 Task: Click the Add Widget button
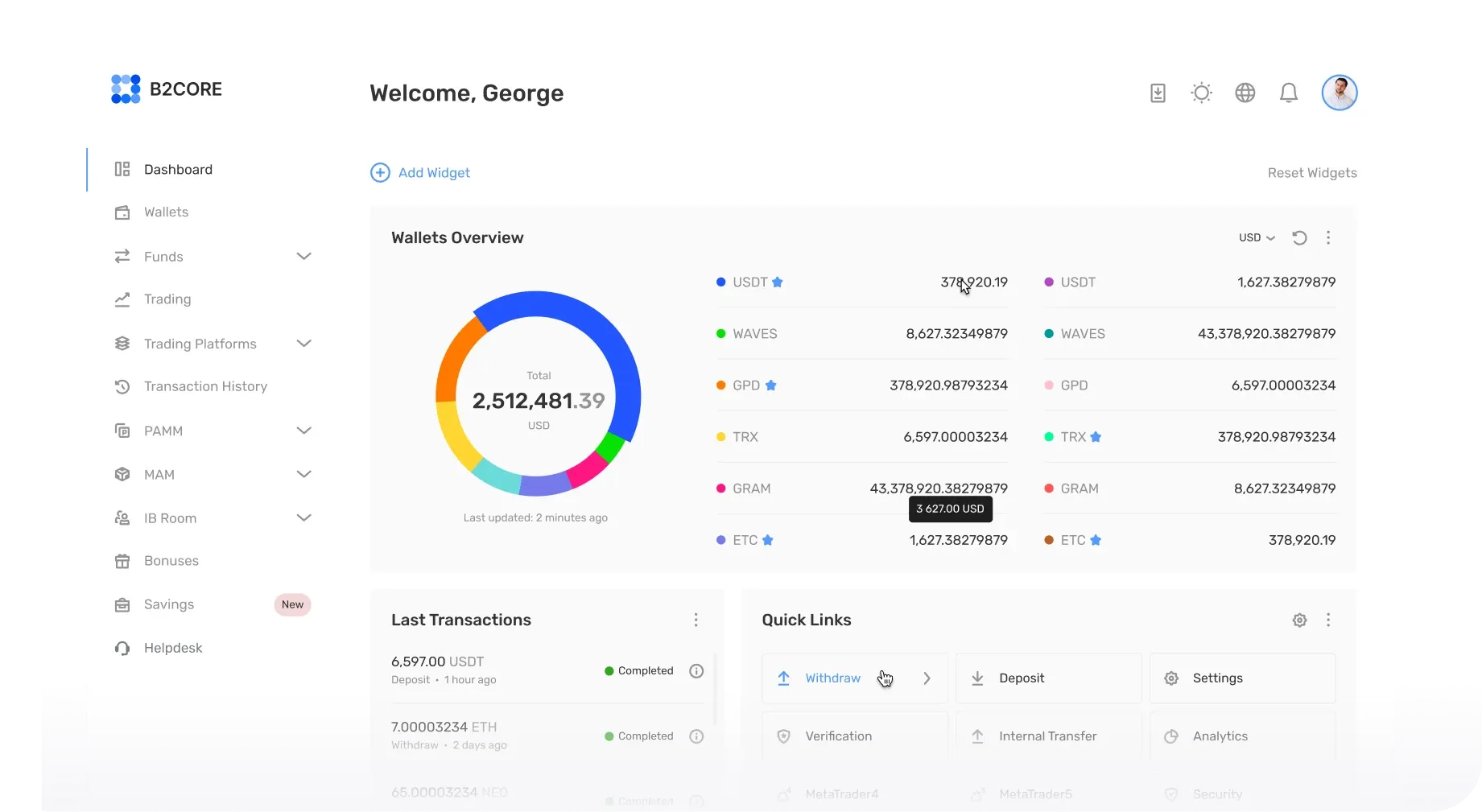(x=420, y=173)
